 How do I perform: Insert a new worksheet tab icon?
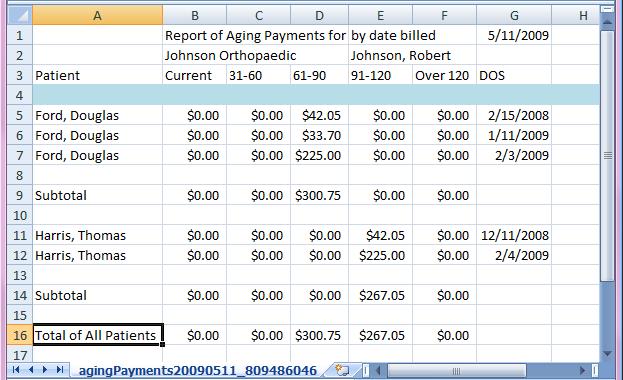coord(342,370)
